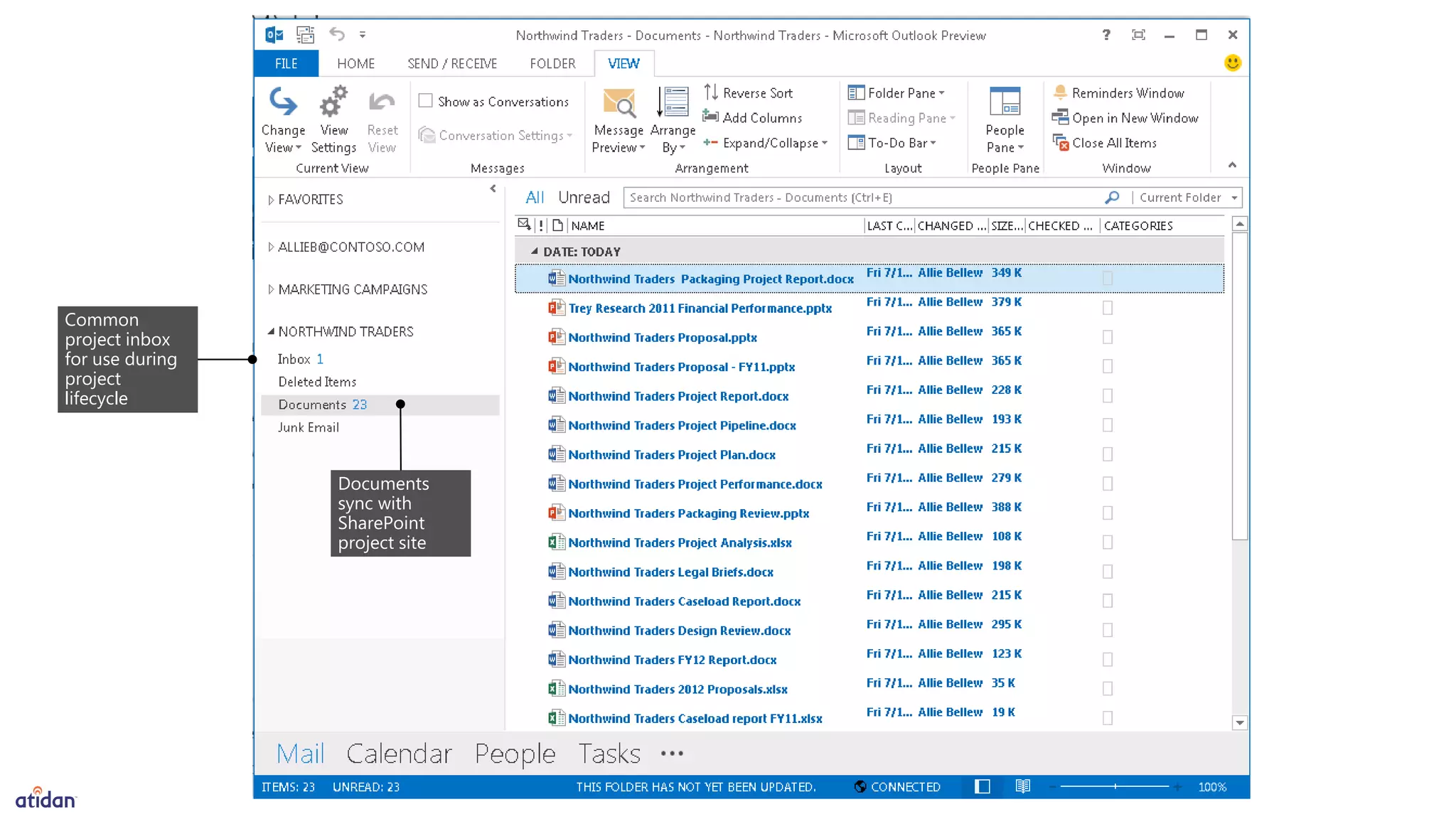The height and width of the screenshot is (819, 1456).
Task: Open the FILE tab
Action: (x=286, y=63)
